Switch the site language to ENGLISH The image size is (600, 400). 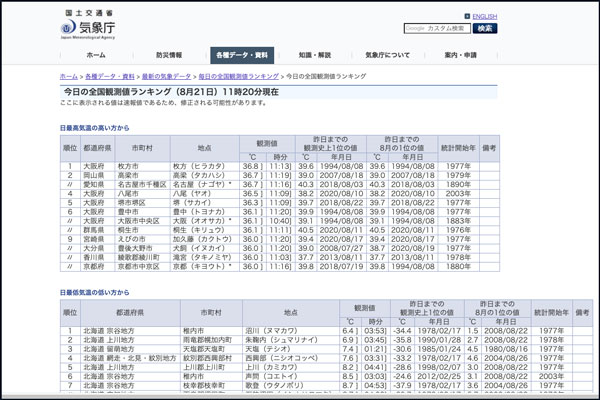(x=484, y=16)
